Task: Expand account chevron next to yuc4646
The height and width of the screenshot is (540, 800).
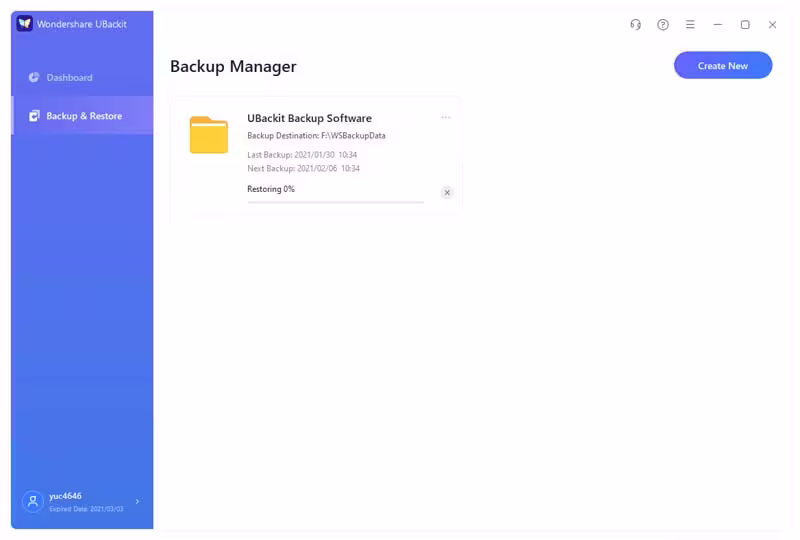Action: [137, 502]
